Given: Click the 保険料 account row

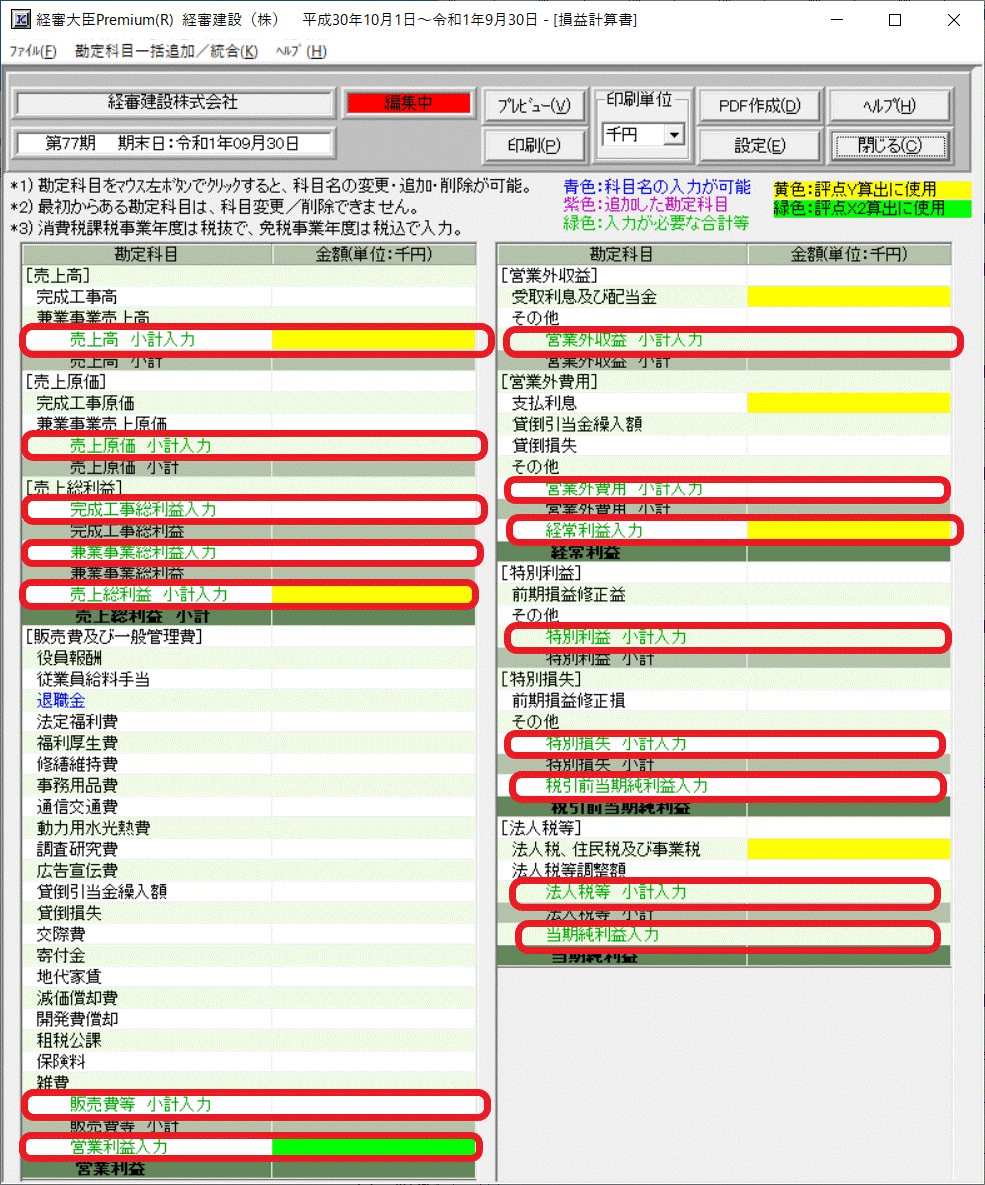Looking at the screenshot, I should tap(249, 1061).
